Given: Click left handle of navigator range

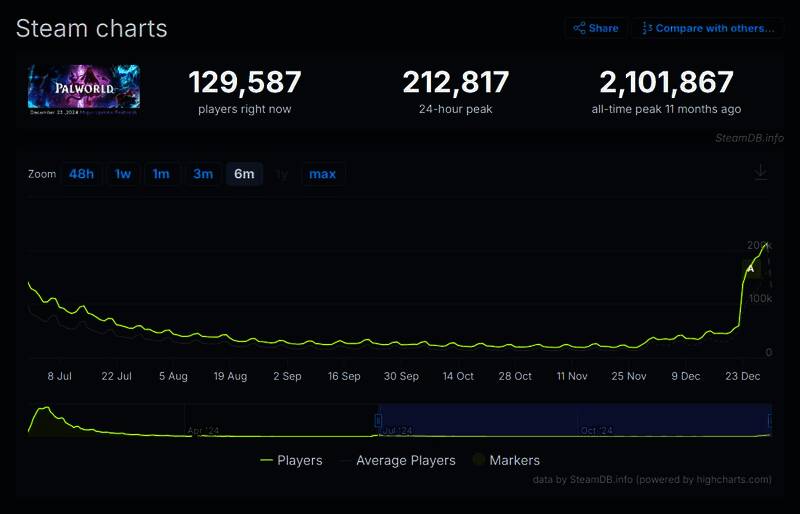Looking at the screenshot, I should pos(378,420).
